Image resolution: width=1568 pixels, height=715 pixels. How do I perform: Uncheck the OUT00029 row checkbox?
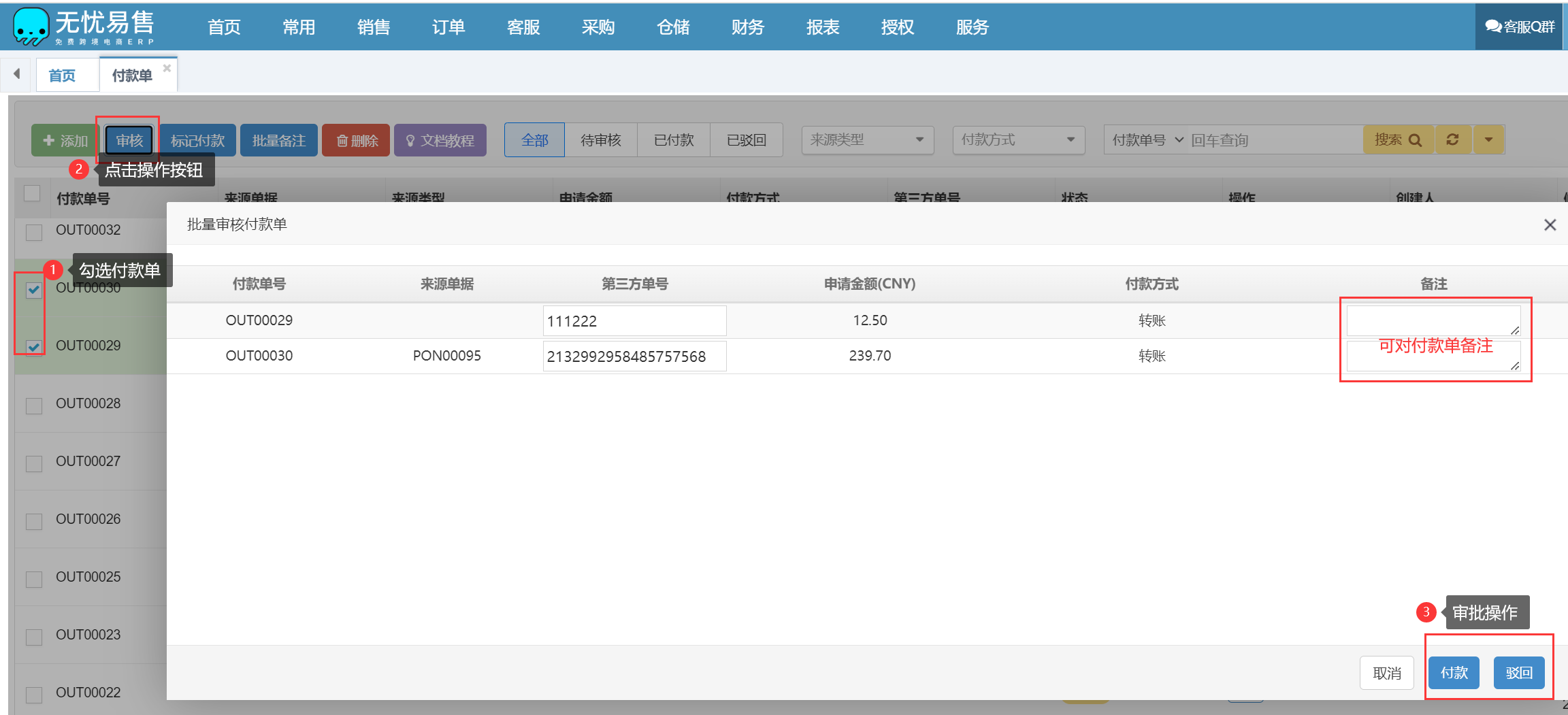[x=33, y=347]
